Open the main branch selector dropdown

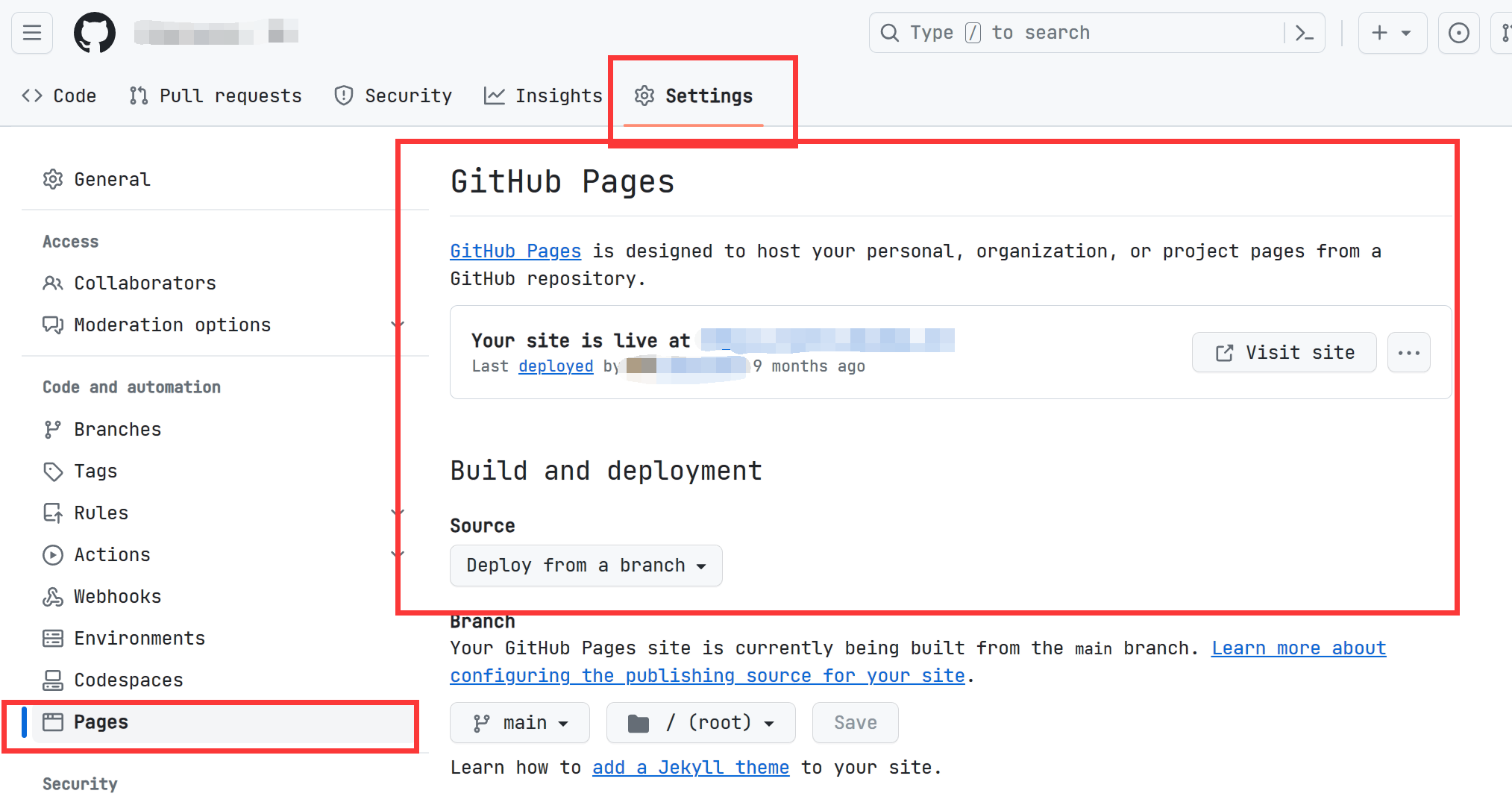[520, 723]
